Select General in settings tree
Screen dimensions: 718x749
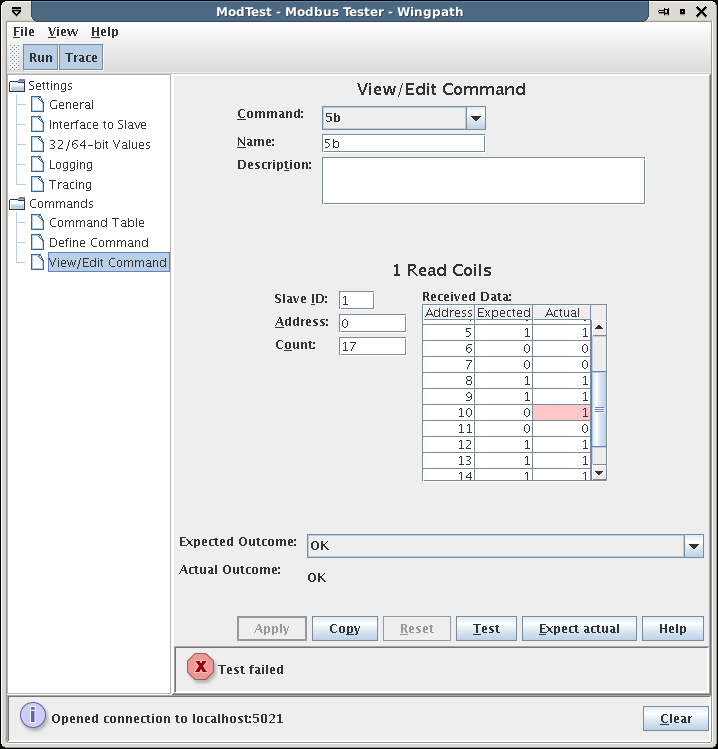[71, 105]
